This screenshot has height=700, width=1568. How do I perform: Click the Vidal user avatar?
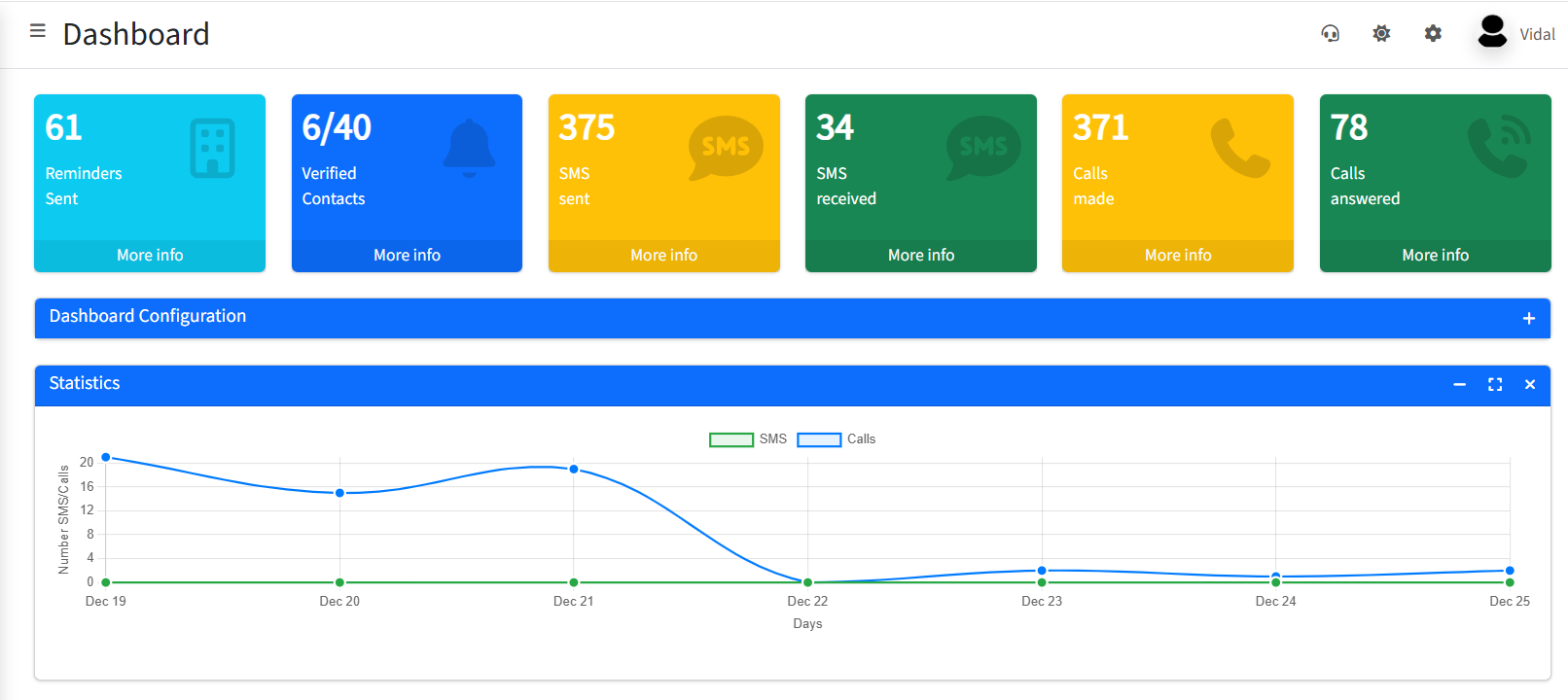click(x=1492, y=32)
